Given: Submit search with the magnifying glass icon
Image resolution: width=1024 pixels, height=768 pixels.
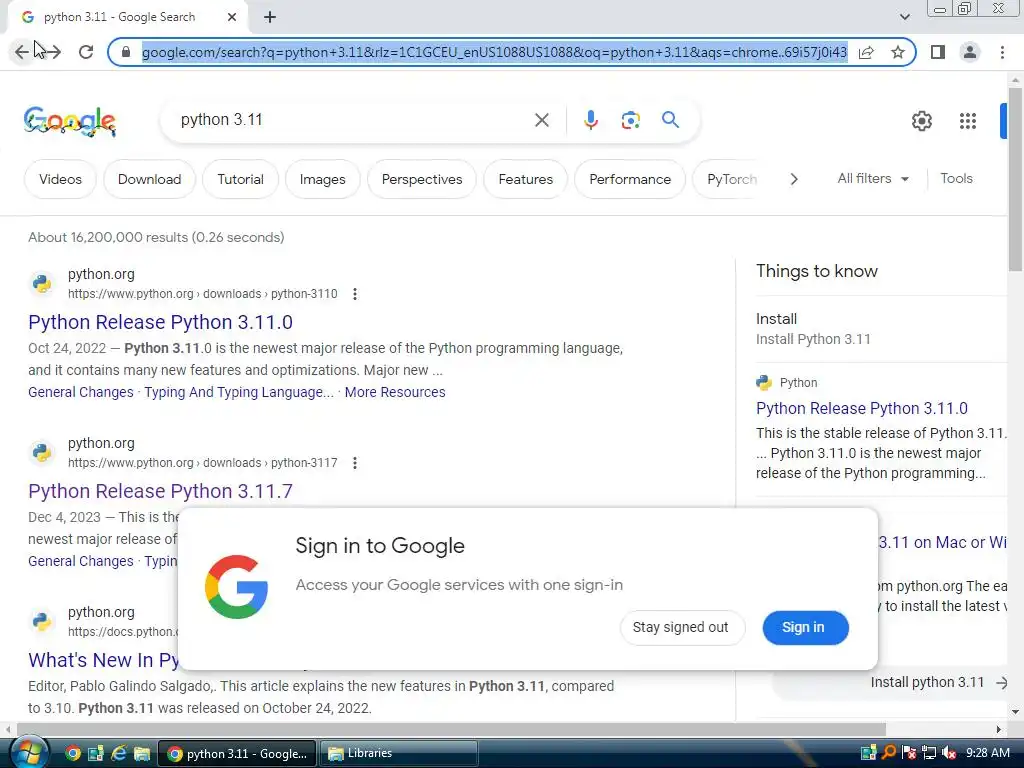Looking at the screenshot, I should click(x=670, y=120).
